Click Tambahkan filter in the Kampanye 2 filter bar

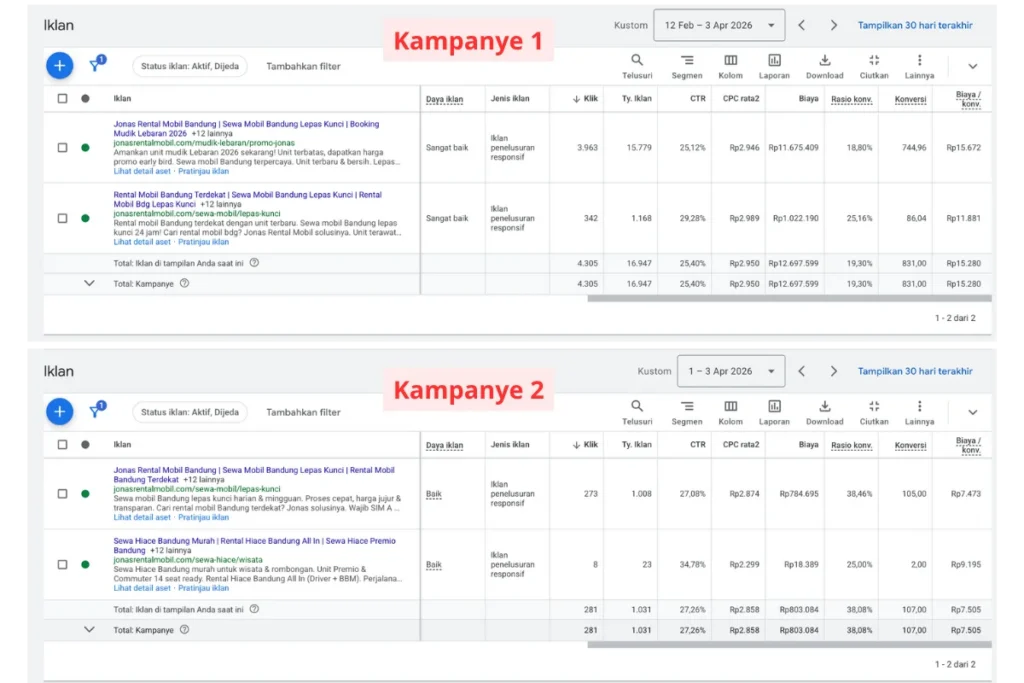point(303,412)
